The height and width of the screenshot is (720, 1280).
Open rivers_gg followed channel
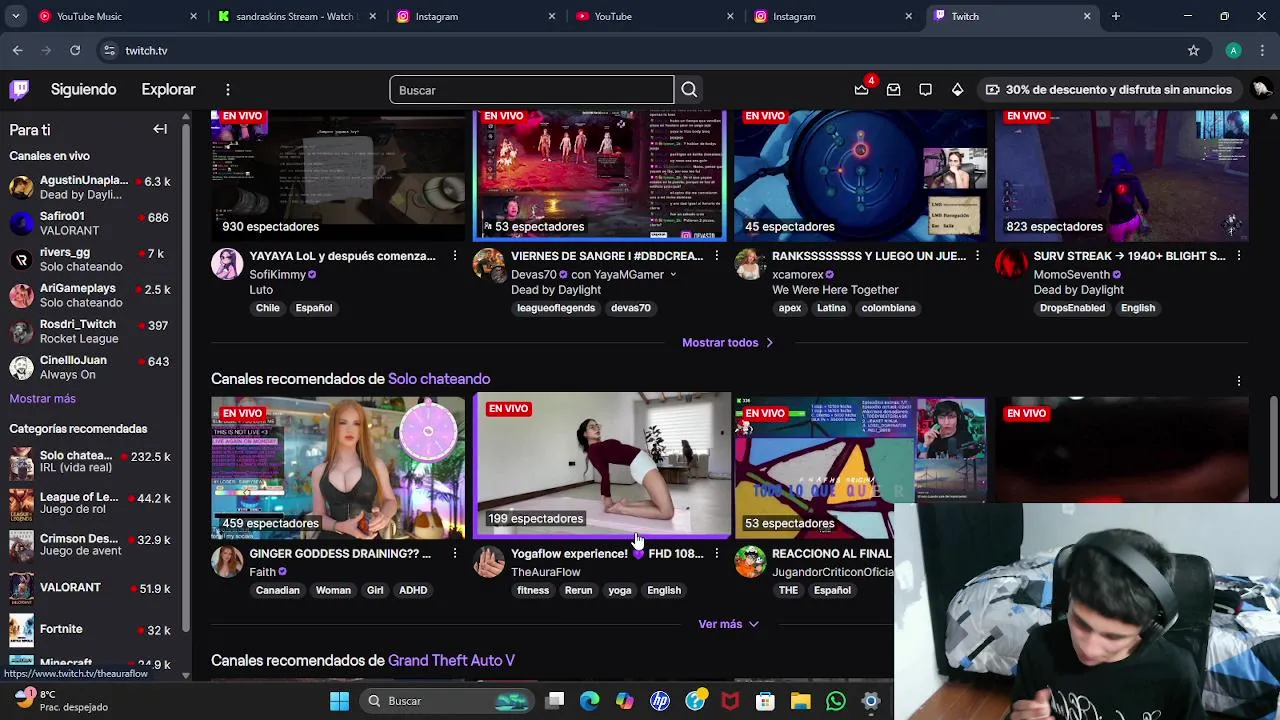91,259
